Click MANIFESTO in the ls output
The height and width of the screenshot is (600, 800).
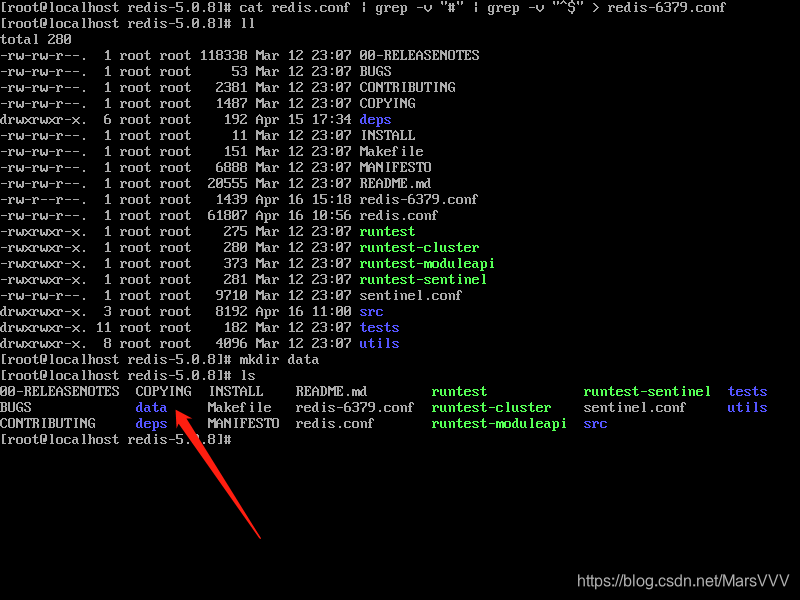[x=243, y=423]
